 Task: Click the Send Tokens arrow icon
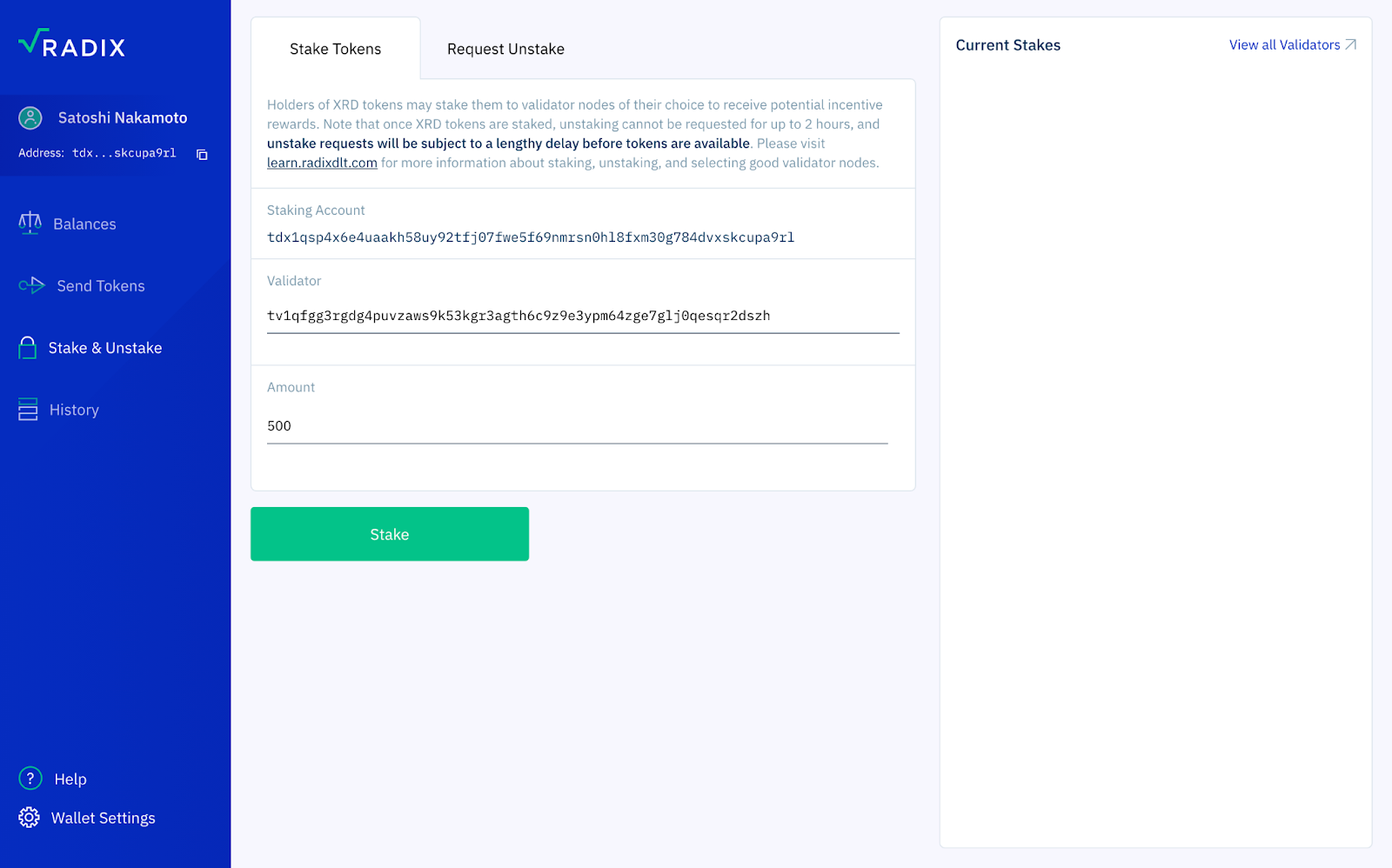click(x=31, y=285)
